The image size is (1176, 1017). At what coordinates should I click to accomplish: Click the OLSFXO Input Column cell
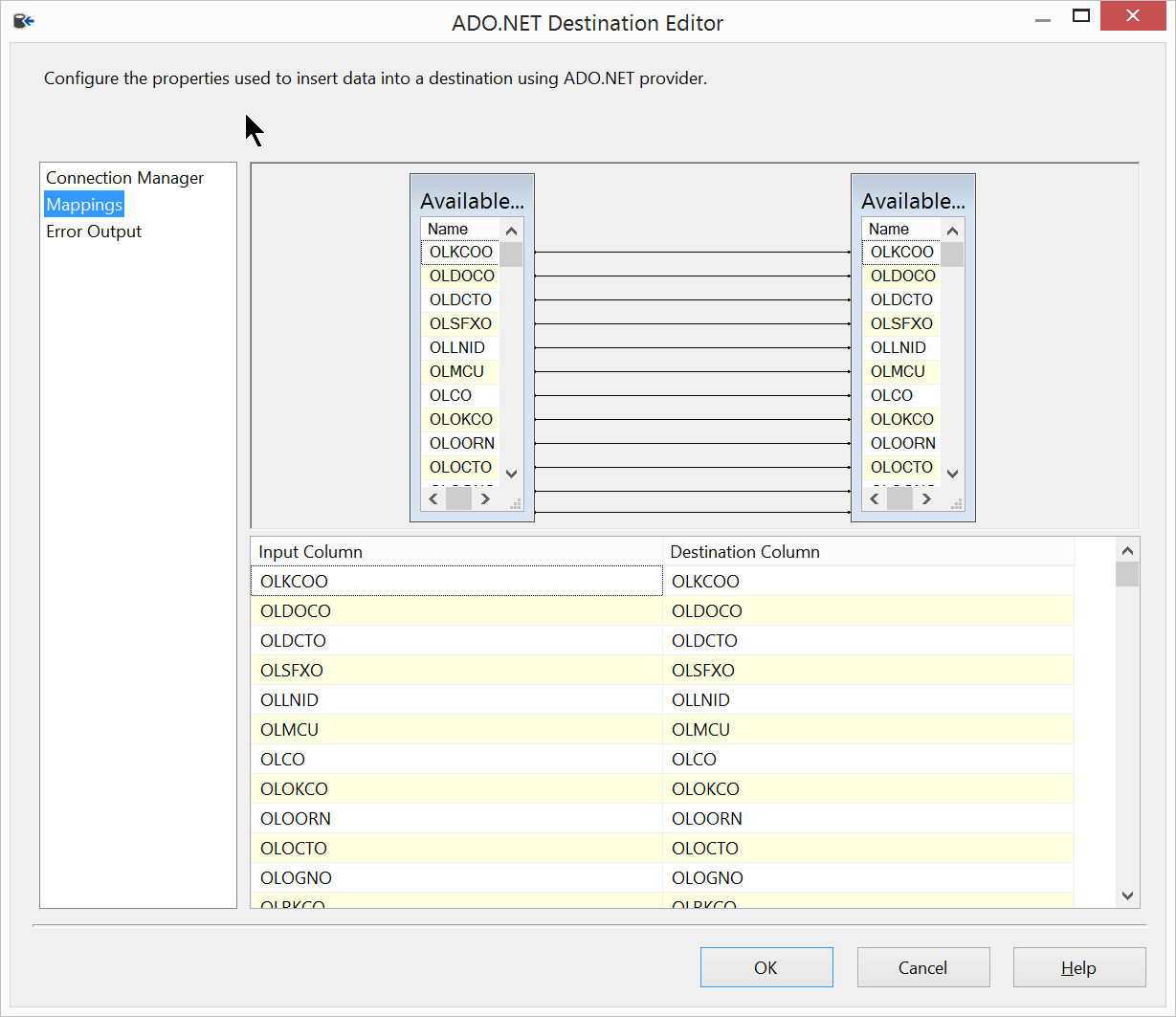click(x=456, y=671)
